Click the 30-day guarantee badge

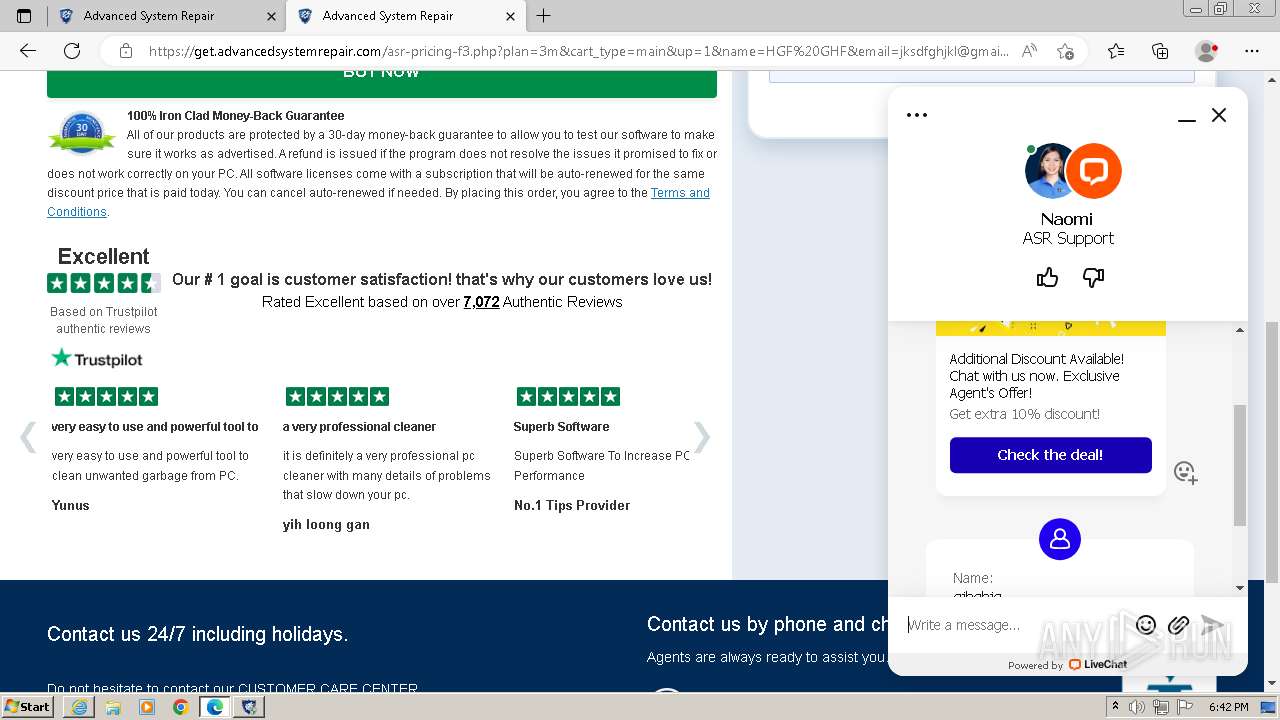[82, 133]
